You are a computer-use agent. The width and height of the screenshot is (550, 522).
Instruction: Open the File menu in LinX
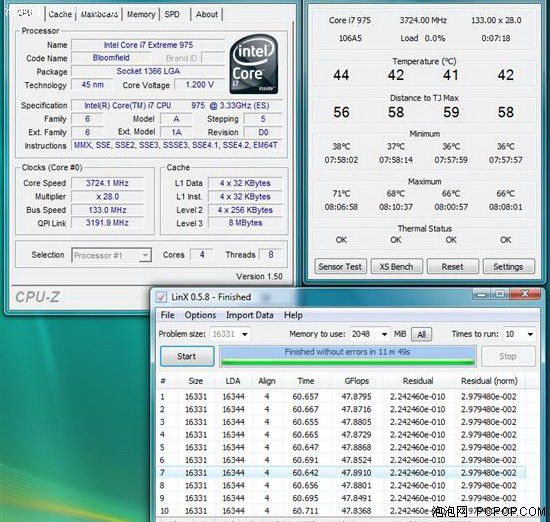pyautogui.click(x=167, y=315)
